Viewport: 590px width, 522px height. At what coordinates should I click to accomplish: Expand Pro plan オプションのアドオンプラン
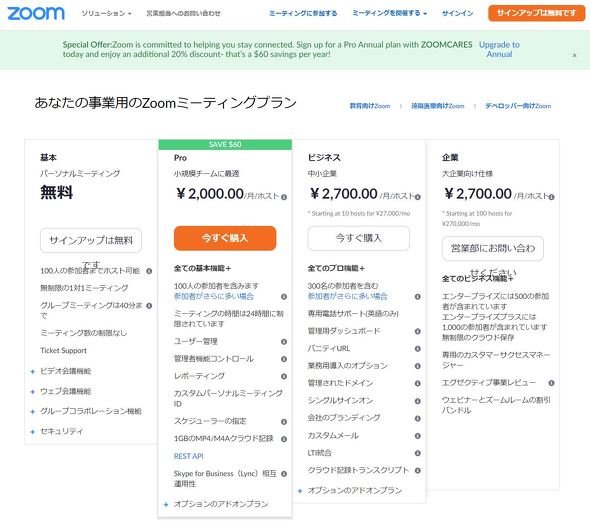(x=216, y=504)
